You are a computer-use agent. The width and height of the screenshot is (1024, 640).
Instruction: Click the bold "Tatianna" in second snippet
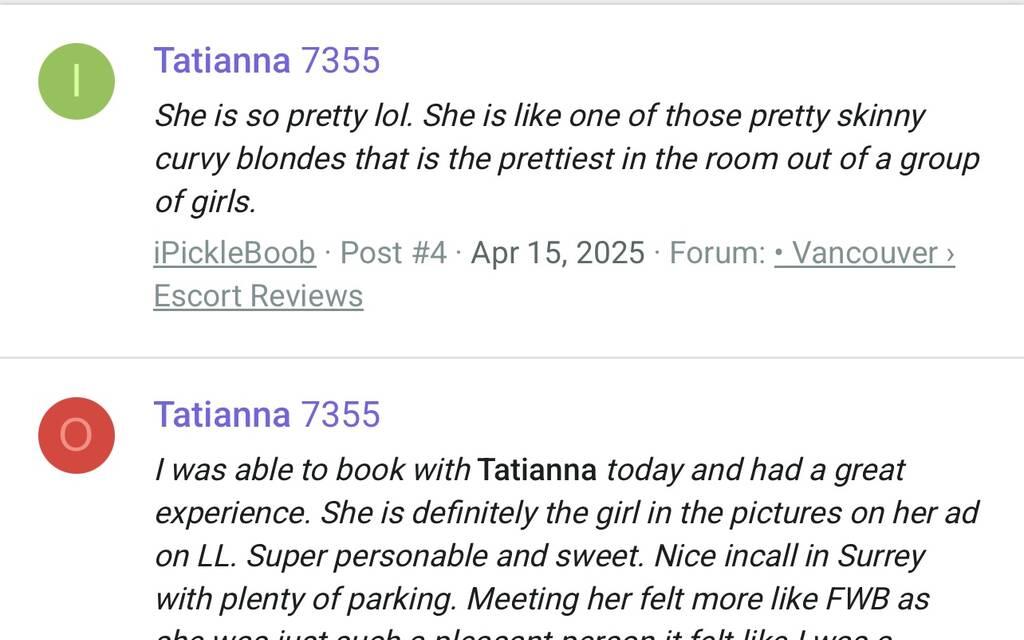pos(537,469)
